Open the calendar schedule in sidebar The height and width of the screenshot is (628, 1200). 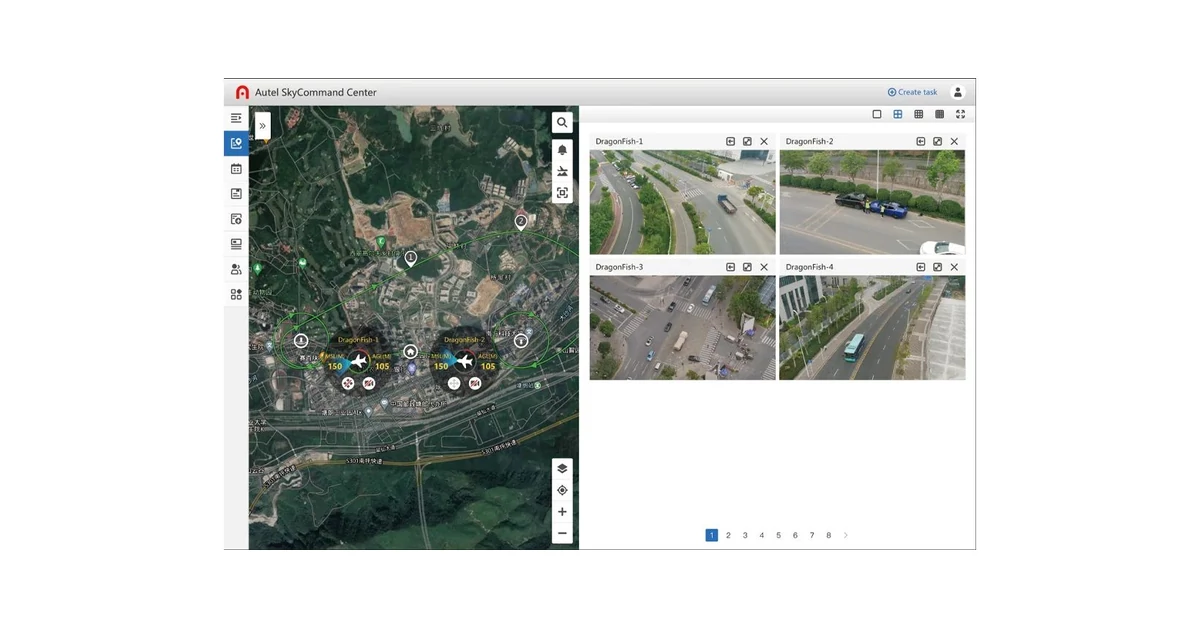(236, 169)
